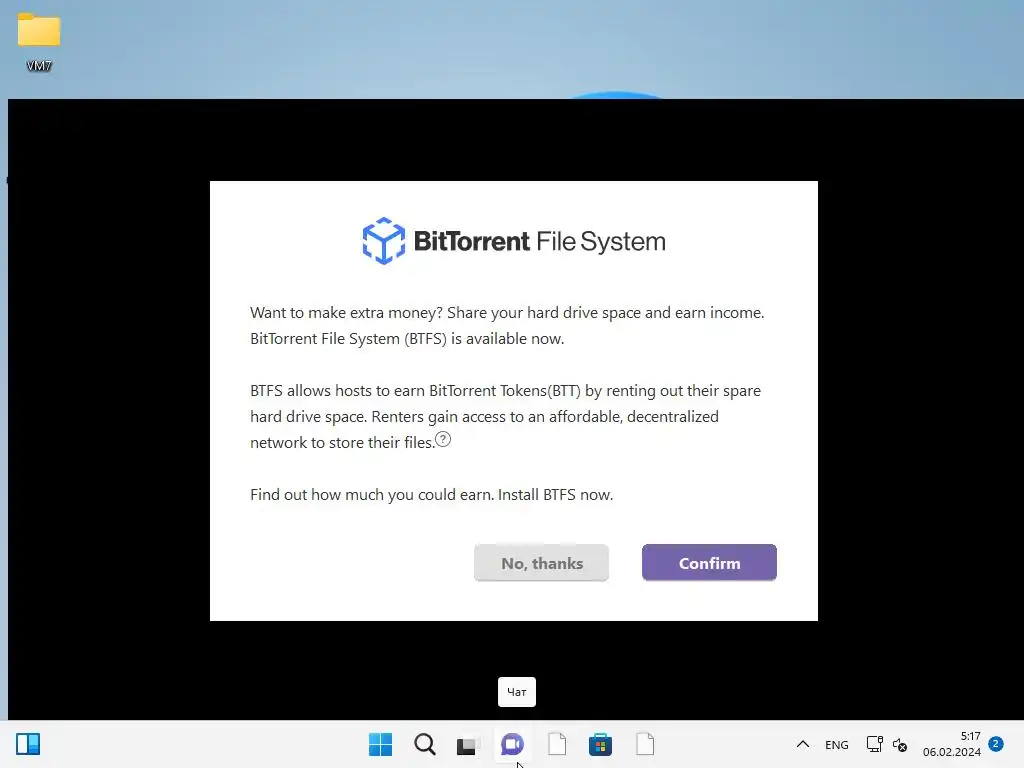This screenshot has width=1024, height=768.
Task: Confirm the BTFS installation
Action: [709, 562]
